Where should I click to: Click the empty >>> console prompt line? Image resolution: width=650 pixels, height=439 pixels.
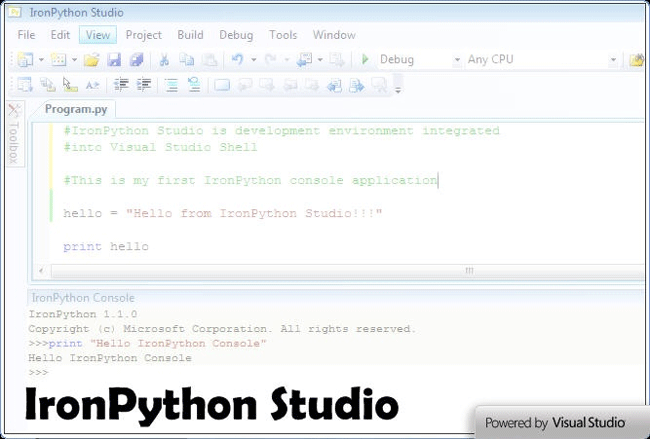pyautogui.click(x=38, y=373)
